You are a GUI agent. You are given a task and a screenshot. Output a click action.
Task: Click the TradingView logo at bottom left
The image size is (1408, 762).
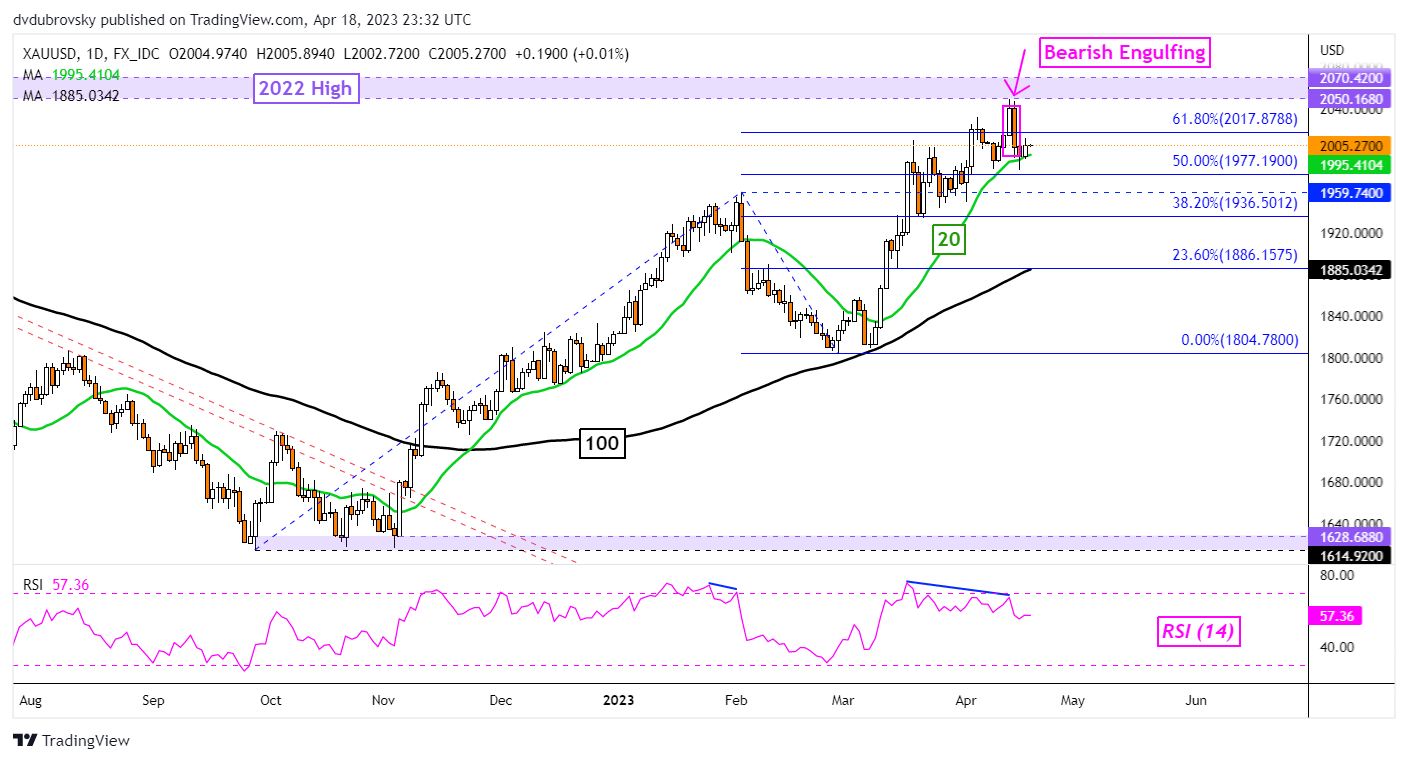(73, 741)
